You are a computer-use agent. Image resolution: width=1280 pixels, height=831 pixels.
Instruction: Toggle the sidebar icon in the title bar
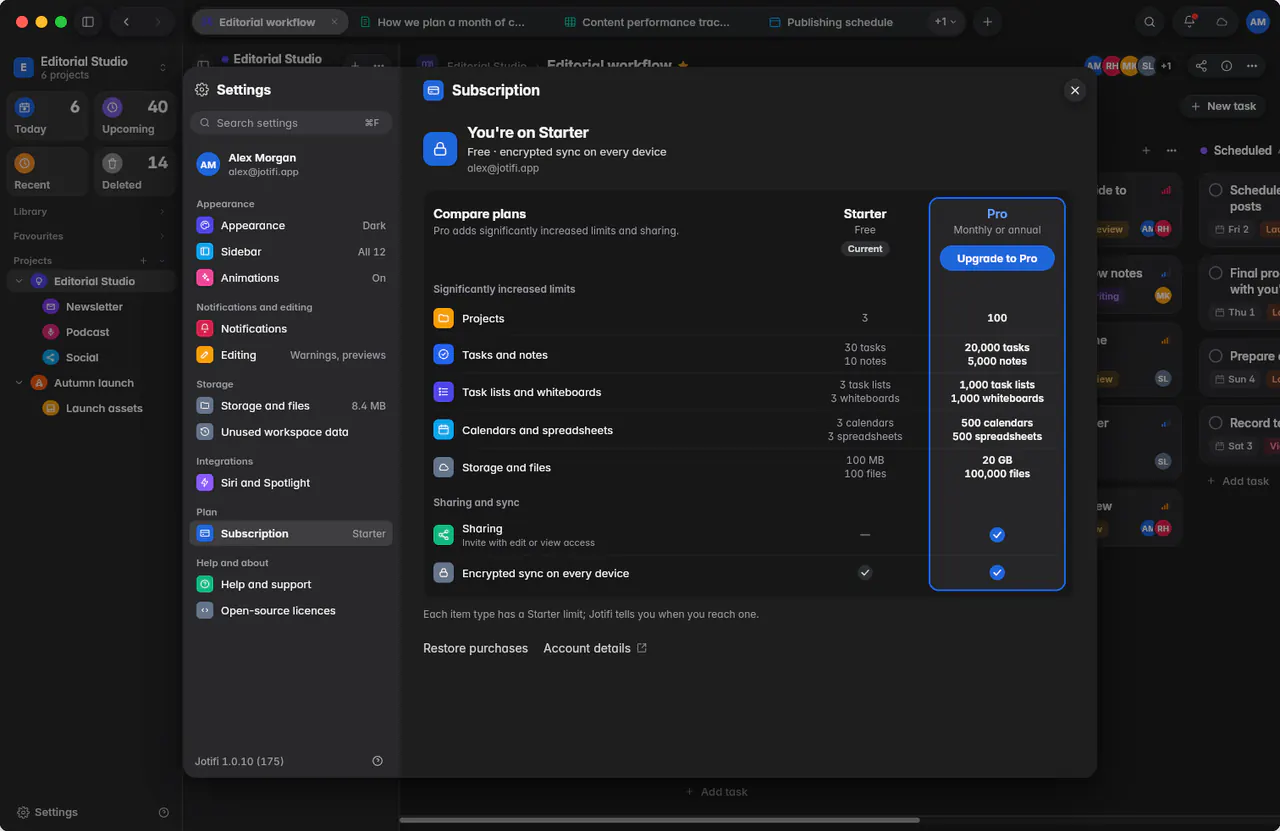point(88,22)
